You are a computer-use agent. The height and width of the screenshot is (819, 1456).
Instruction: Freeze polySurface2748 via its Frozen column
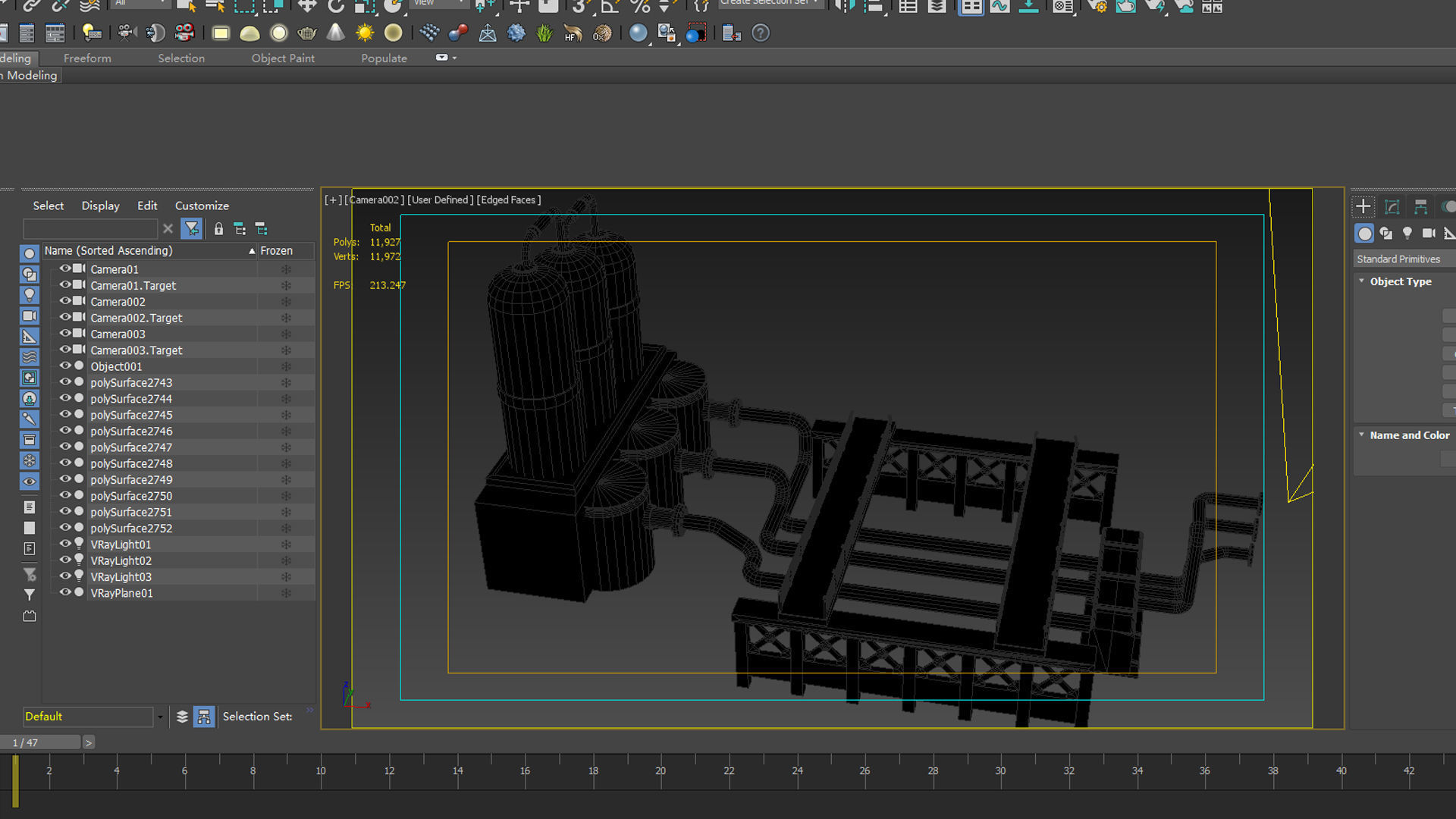tap(286, 463)
